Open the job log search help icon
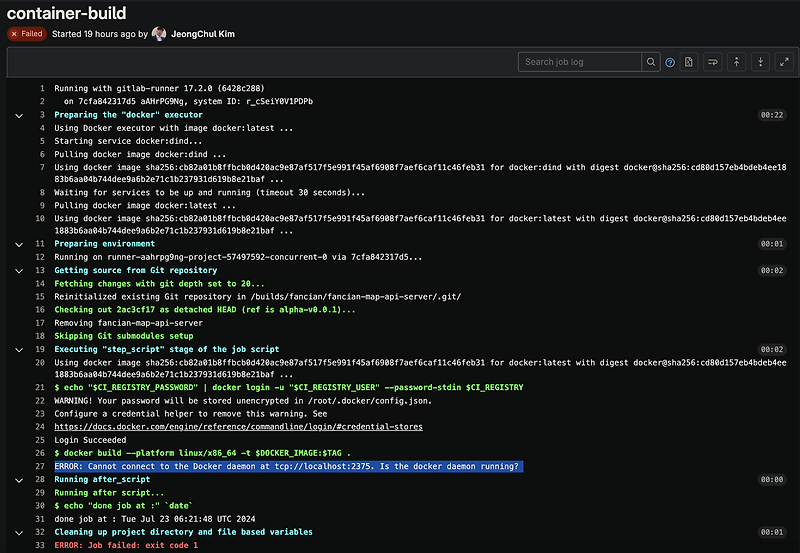 pos(670,62)
